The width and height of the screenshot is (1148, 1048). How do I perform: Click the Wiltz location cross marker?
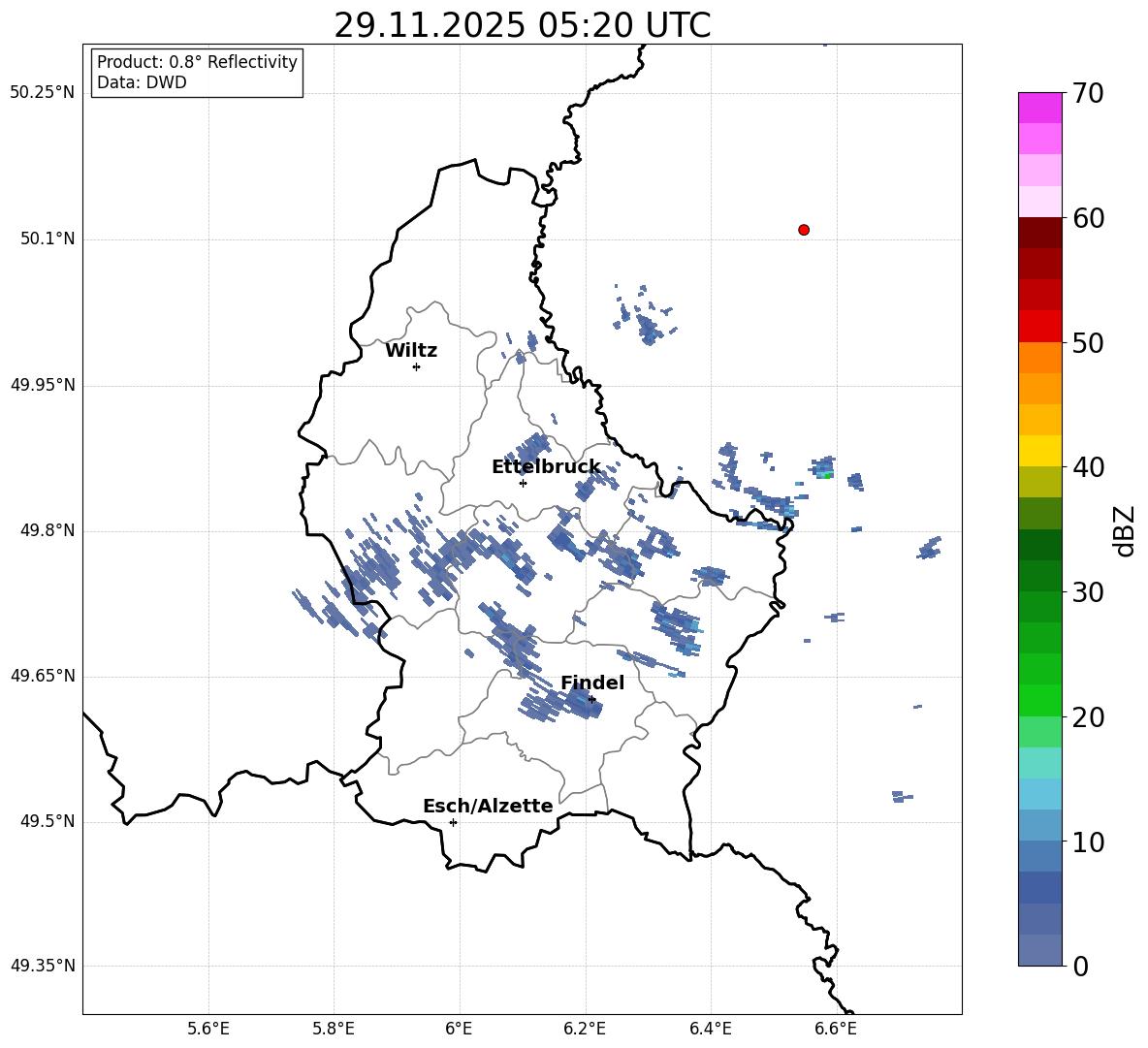[x=417, y=366]
